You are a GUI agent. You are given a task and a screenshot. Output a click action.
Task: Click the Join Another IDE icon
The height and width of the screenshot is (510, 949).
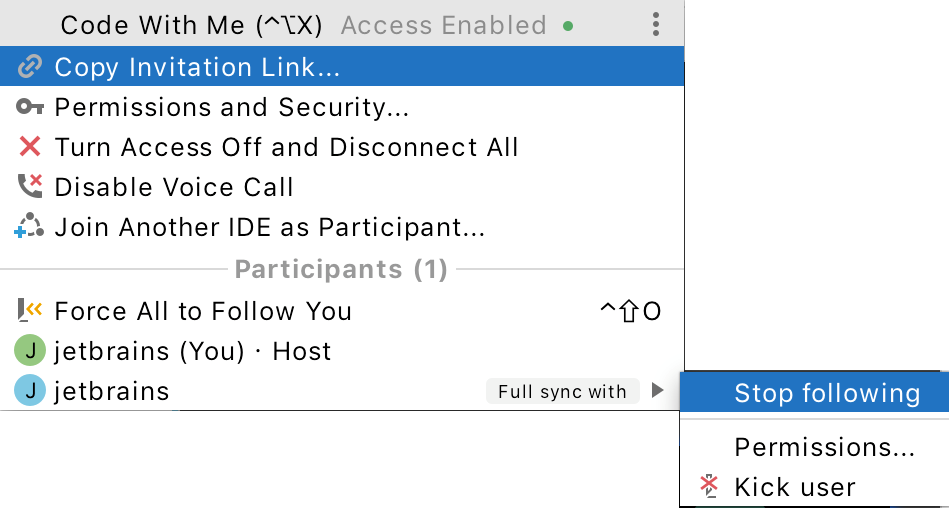(29, 227)
